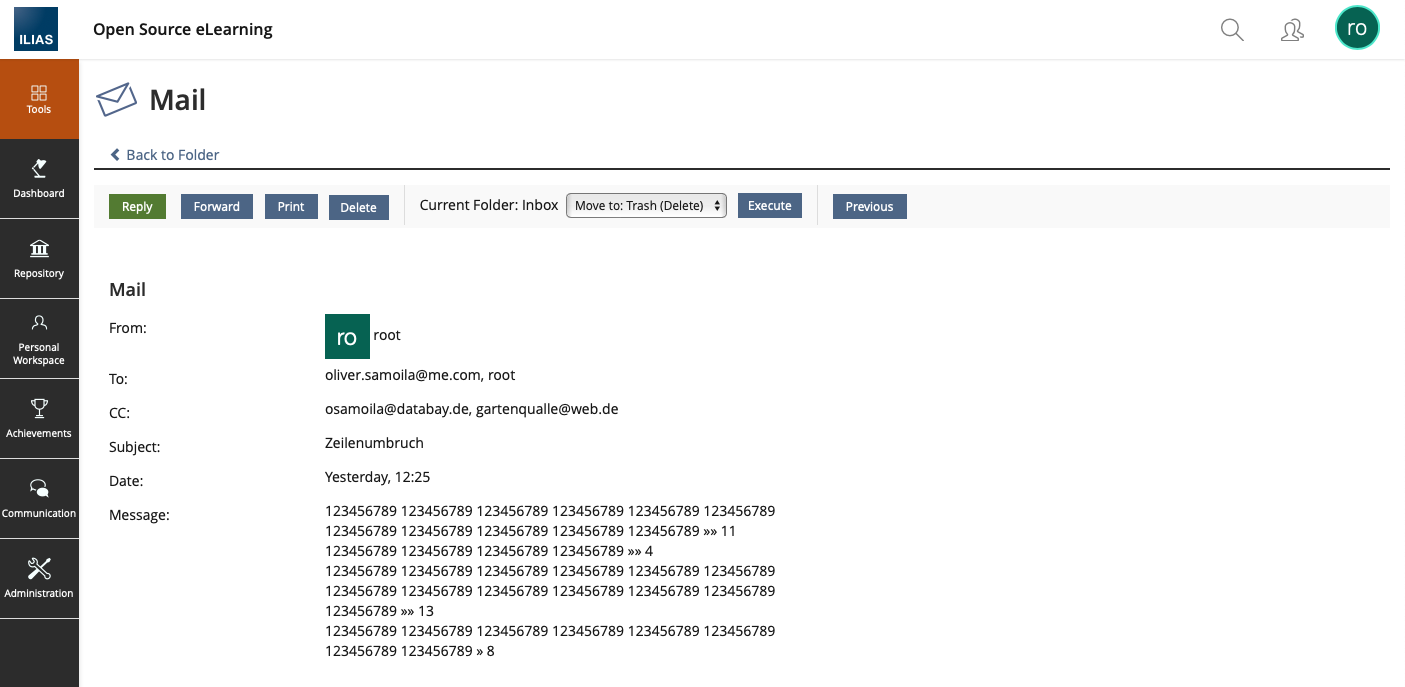The height and width of the screenshot is (687, 1405).
Task: Click the Mail envelope icon
Action: pos(116,100)
